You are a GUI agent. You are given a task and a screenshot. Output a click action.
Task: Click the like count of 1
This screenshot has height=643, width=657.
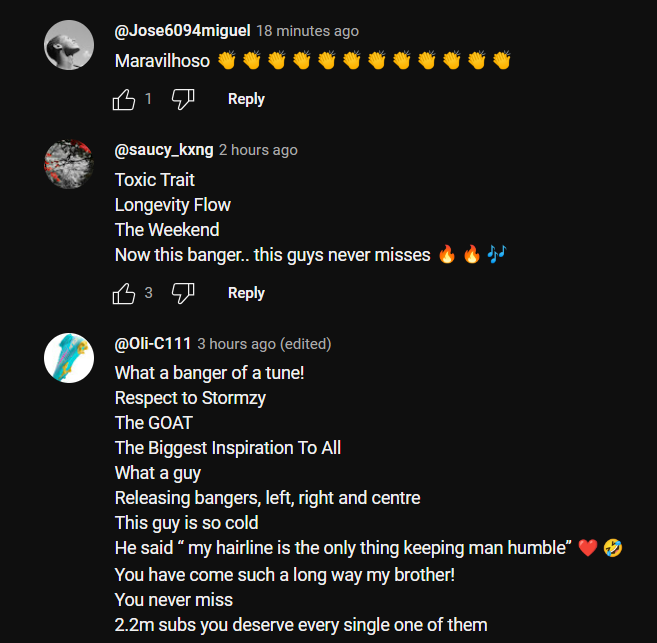(x=149, y=99)
